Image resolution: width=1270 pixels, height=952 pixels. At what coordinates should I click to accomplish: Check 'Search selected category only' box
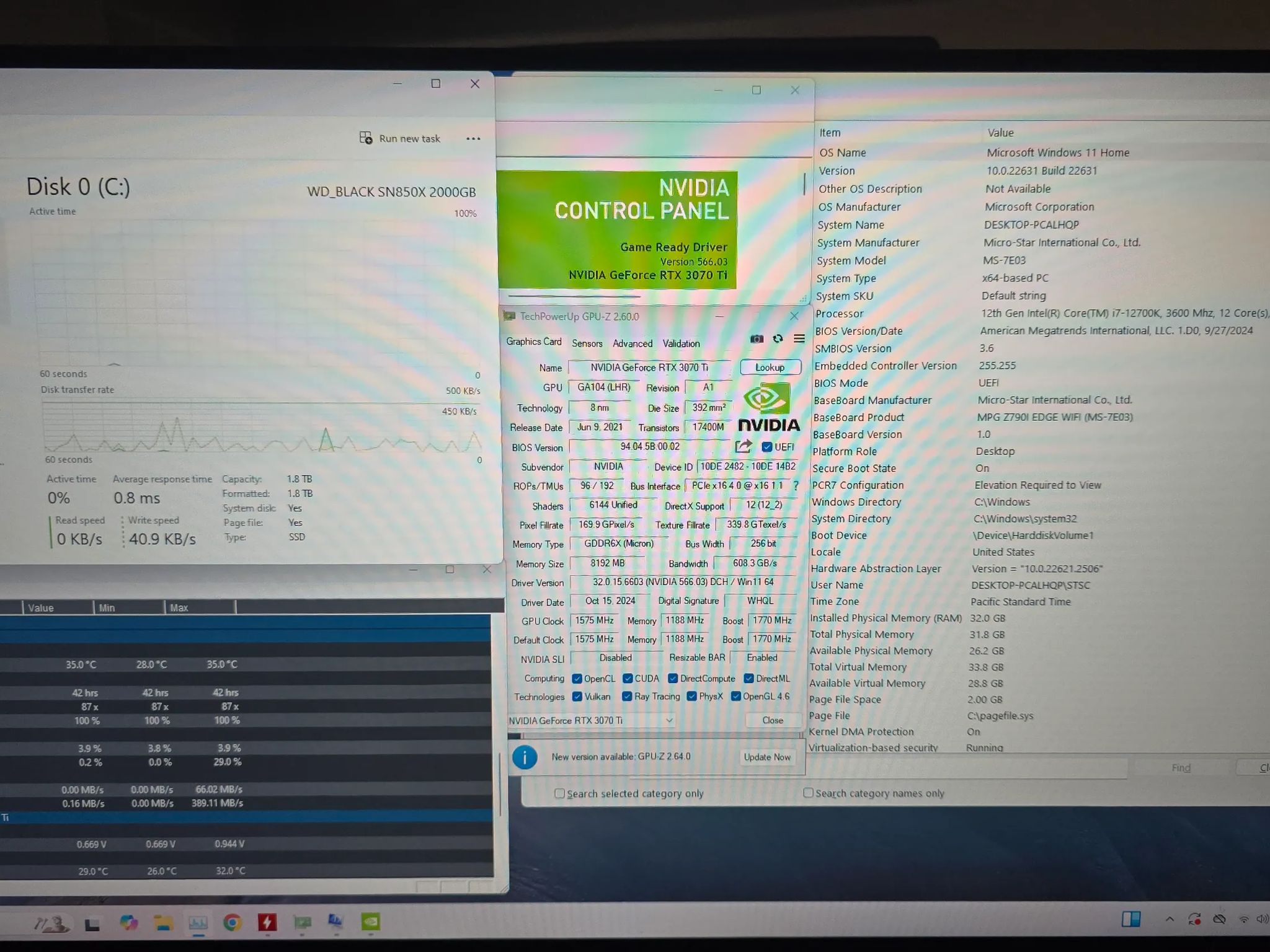coord(559,793)
